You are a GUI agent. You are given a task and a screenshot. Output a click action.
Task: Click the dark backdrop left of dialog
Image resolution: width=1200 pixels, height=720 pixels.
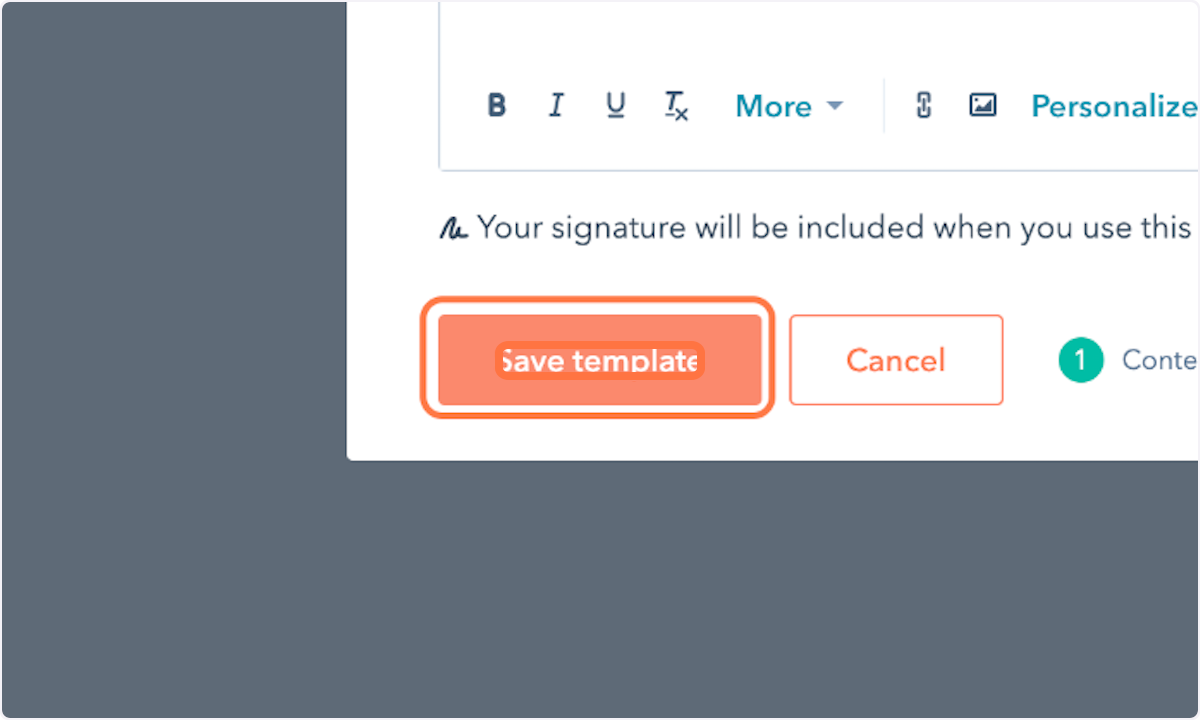pyautogui.click(x=174, y=360)
